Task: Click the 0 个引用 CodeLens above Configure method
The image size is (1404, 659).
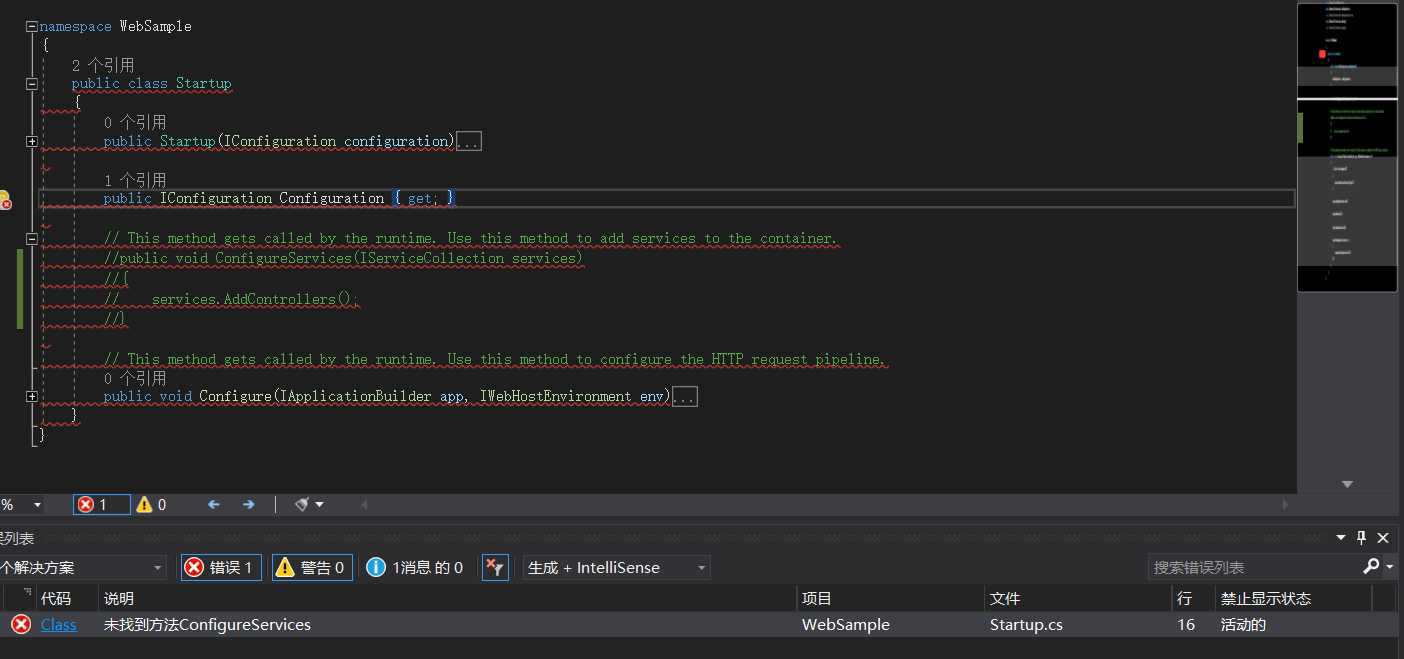Action: pyautogui.click(x=134, y=378)
